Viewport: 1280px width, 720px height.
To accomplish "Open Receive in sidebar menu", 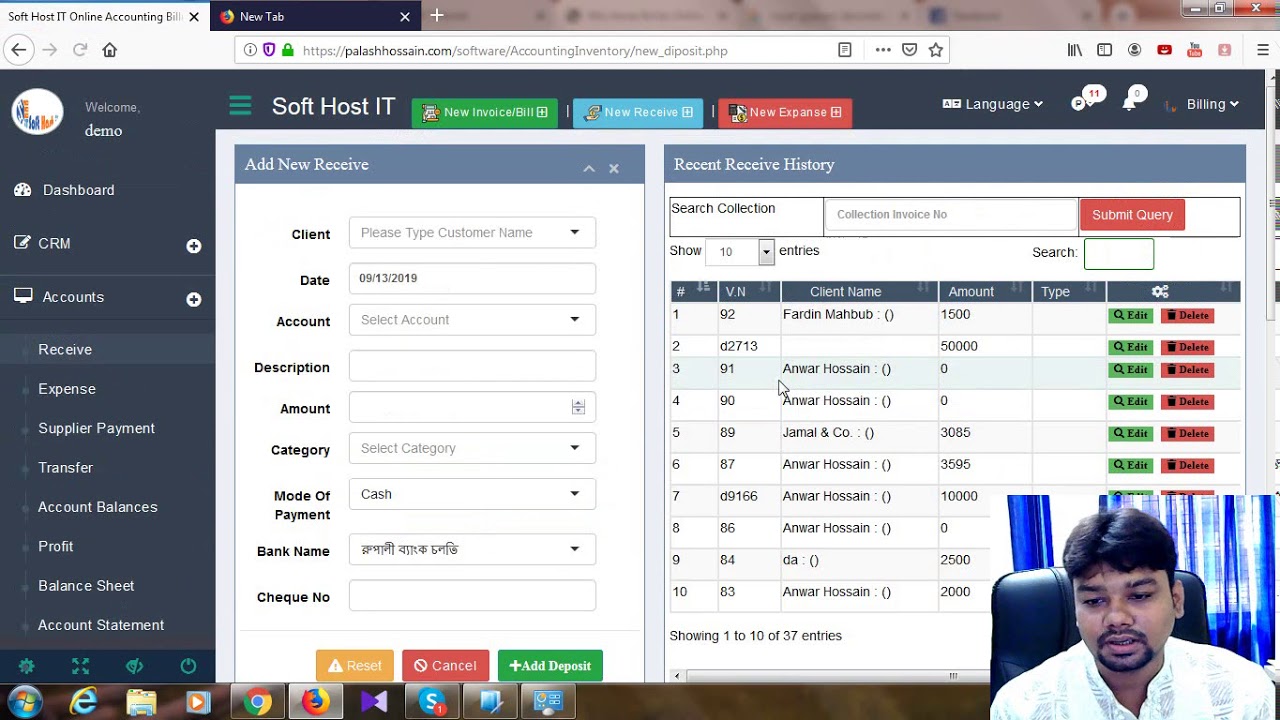I will pos(65,349).
